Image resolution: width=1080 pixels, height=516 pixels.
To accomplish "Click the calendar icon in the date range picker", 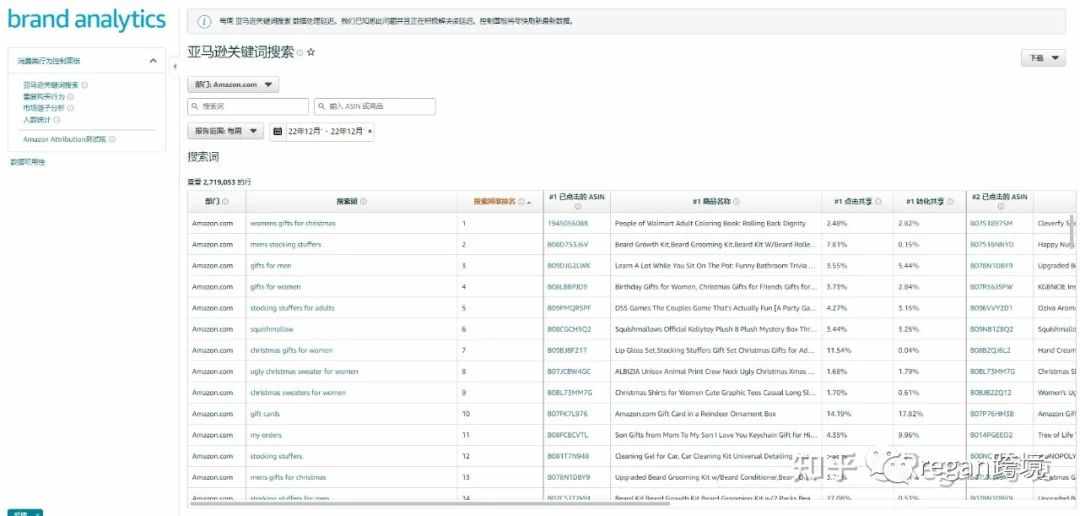I will coord(277,131).
